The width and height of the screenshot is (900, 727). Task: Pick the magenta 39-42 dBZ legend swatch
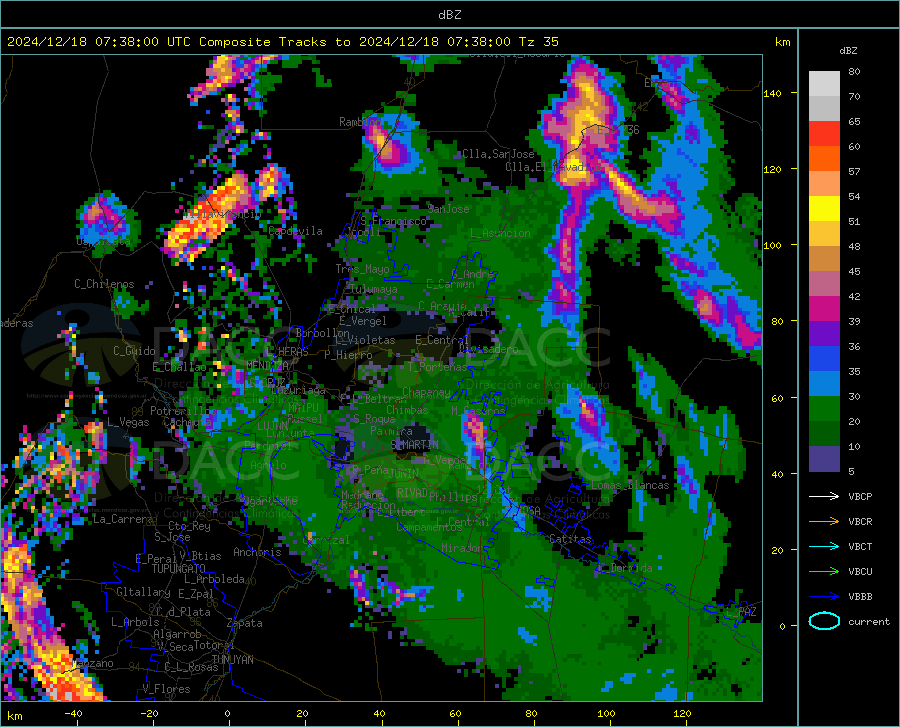(x=824, y=309)
